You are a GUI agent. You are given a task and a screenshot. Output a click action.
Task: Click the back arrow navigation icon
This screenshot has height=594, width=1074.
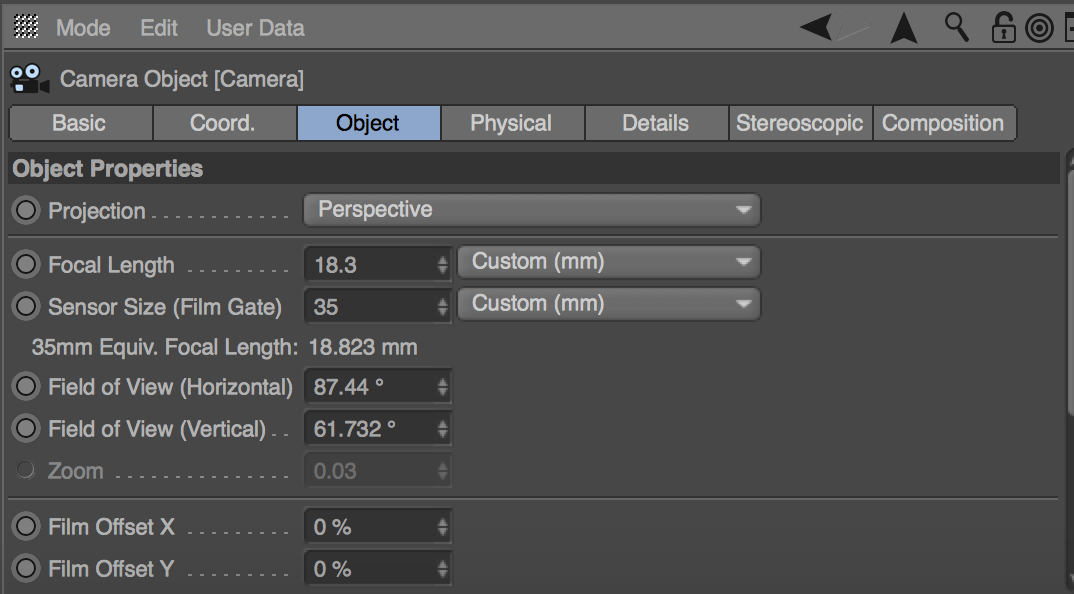point(817,28)
